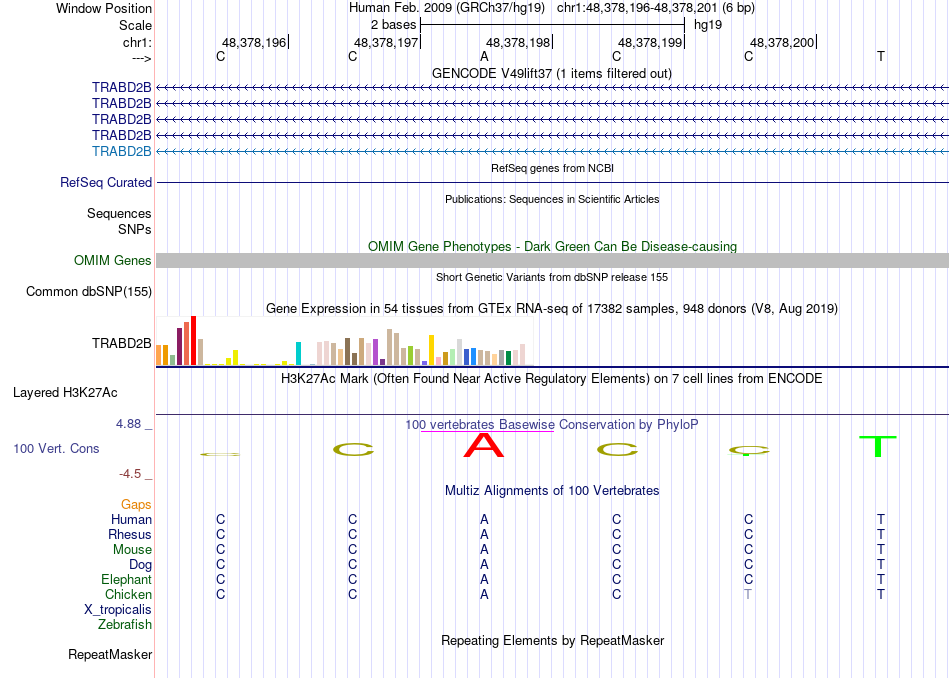Image resolution: width=950 pixels, height=678 pixels.
Task: Click the tallest red bar in GTEx chart
Action: [x=193, y=341]
